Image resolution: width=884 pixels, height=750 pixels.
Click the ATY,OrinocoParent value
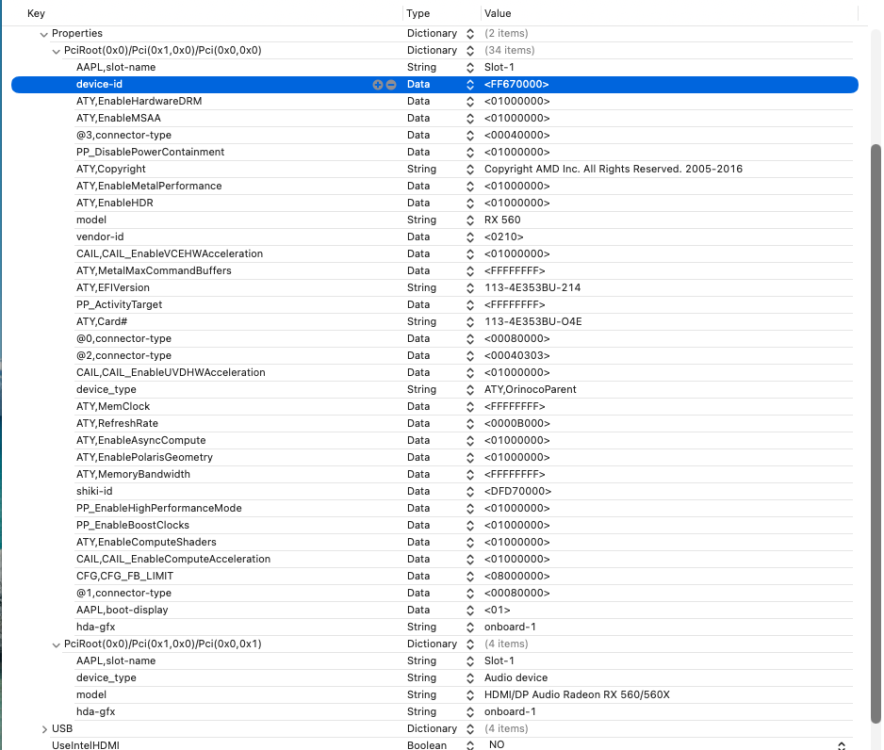click(x=531, y=389)
